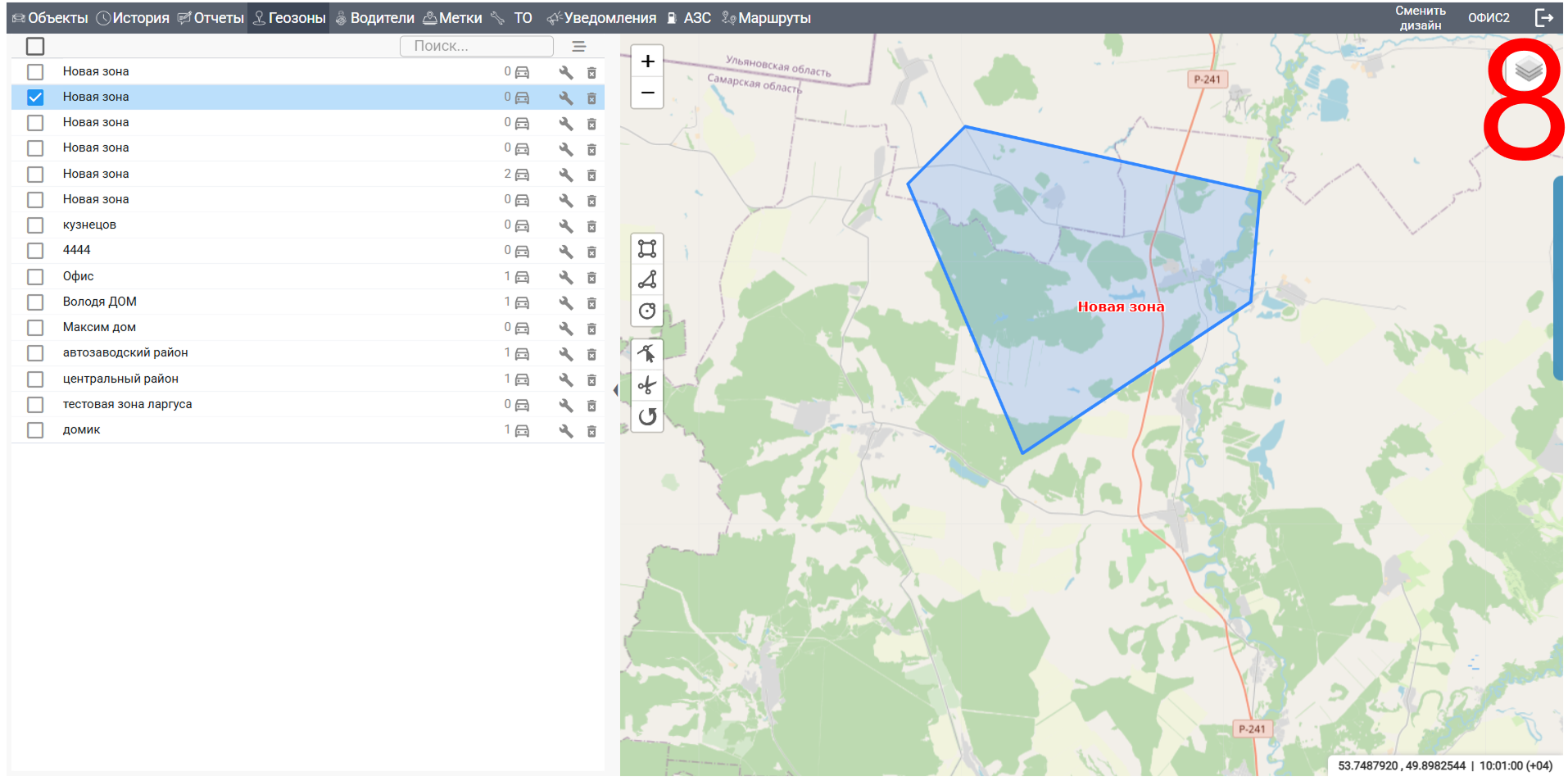Check the 'Володя ДОМ' geozone checkbox
This screenshot has height=781, width=1568.
(35, 302)
